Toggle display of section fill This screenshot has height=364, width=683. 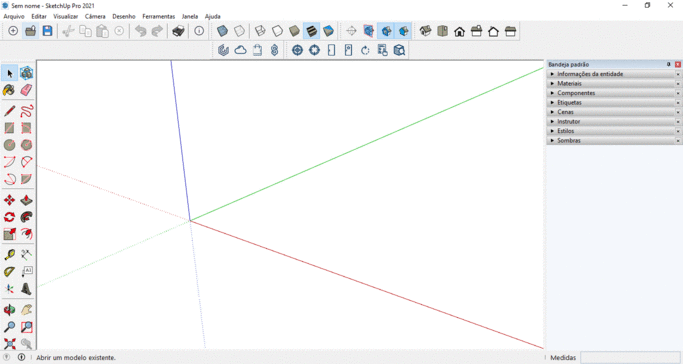403,31
